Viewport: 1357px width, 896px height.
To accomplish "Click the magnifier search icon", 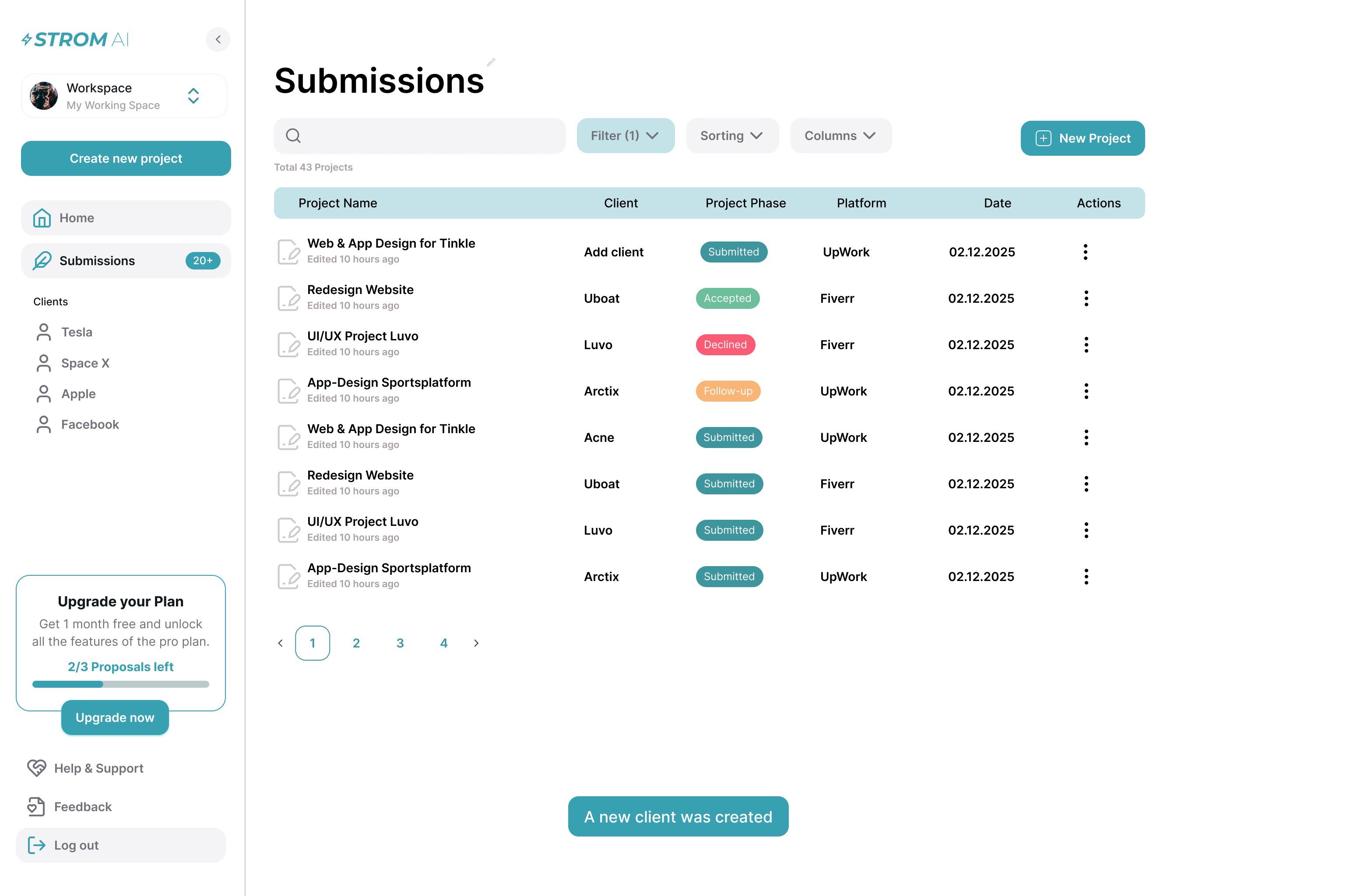I will point(293,136).
